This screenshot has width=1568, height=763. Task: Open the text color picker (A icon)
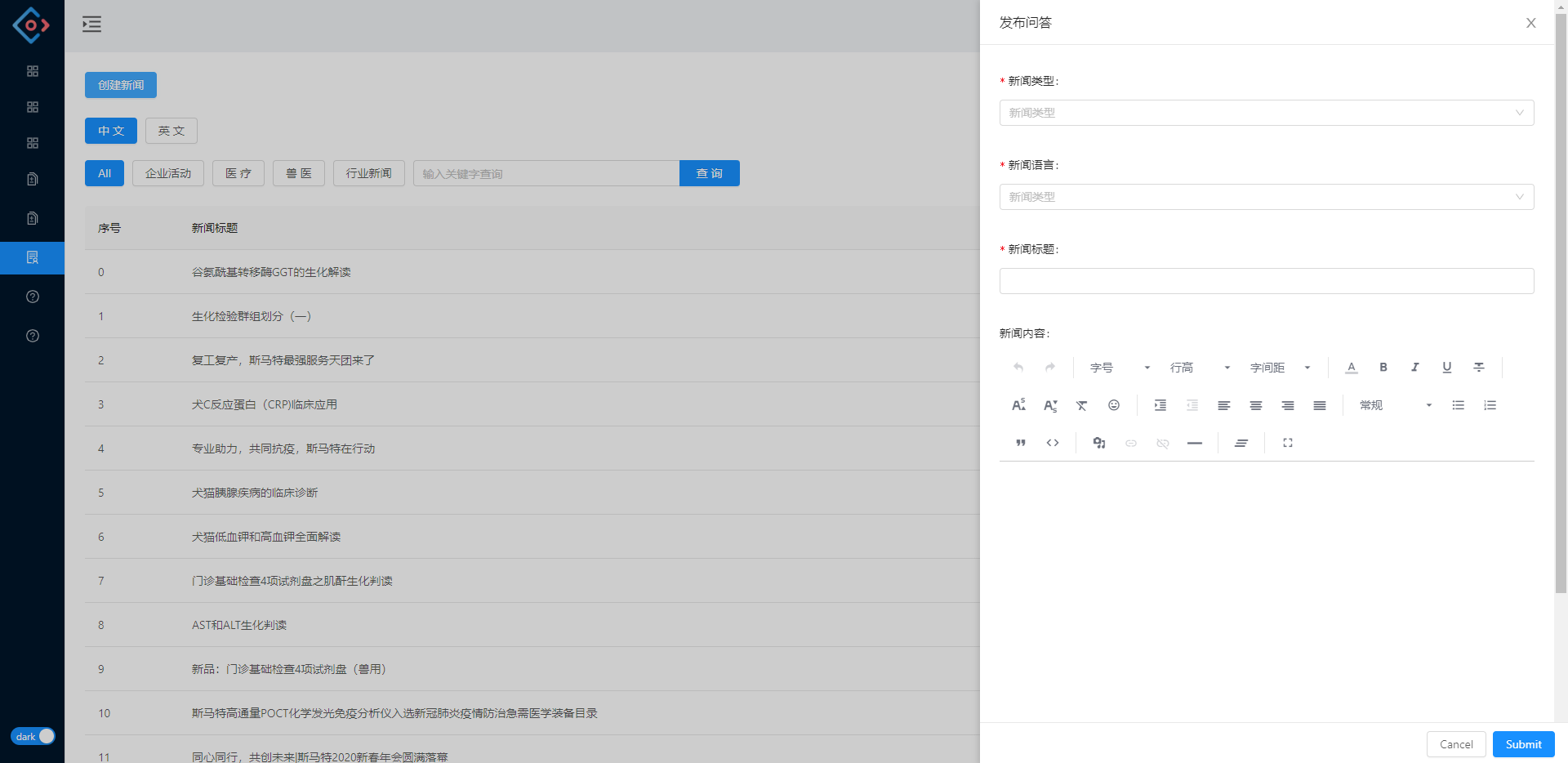[1352, 368]
